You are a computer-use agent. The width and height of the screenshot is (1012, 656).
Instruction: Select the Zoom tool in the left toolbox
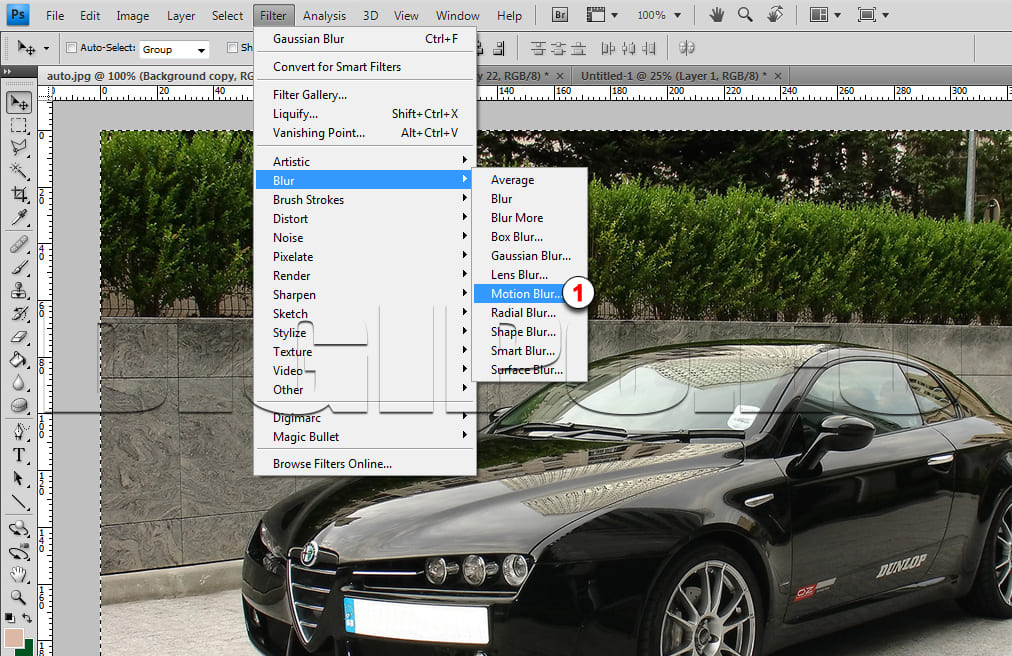pyautogui.click(x=19, y=597)
